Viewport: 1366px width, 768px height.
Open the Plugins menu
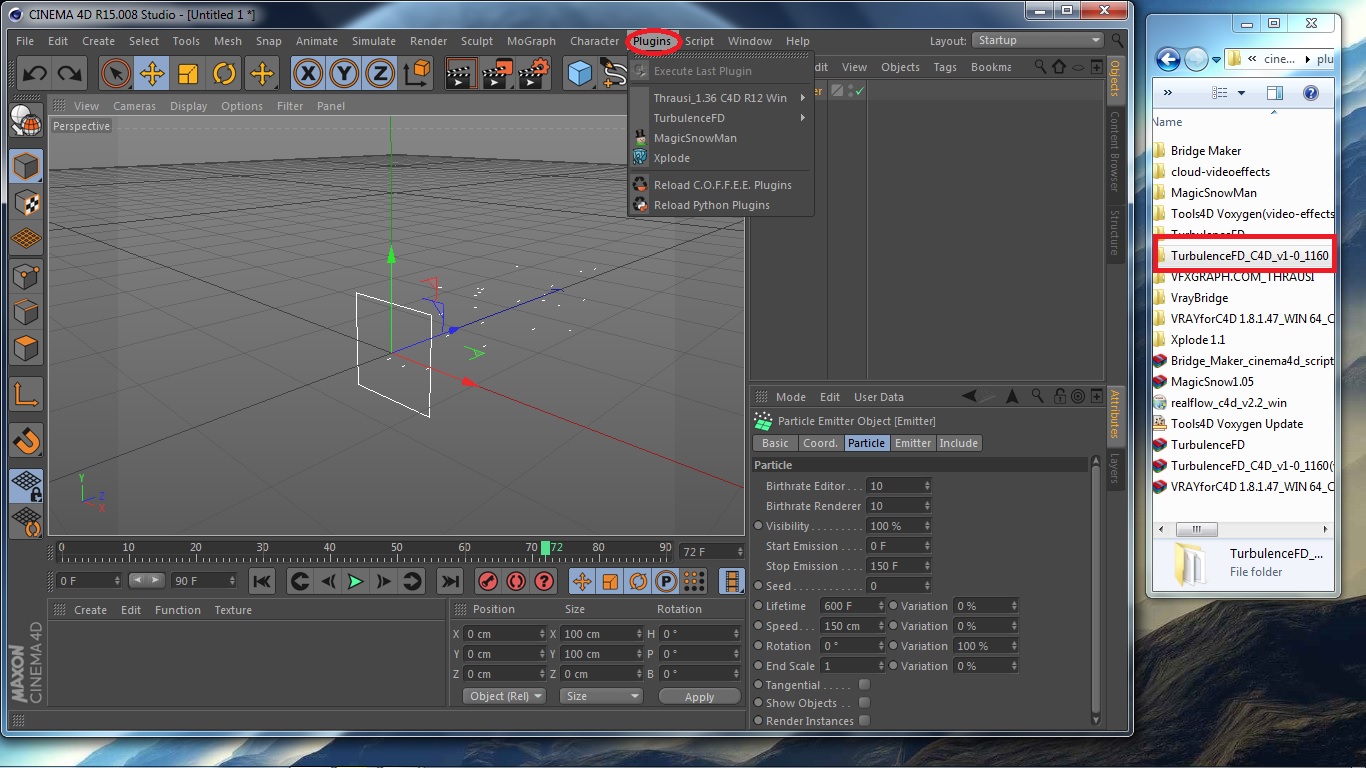pos(652,41)
